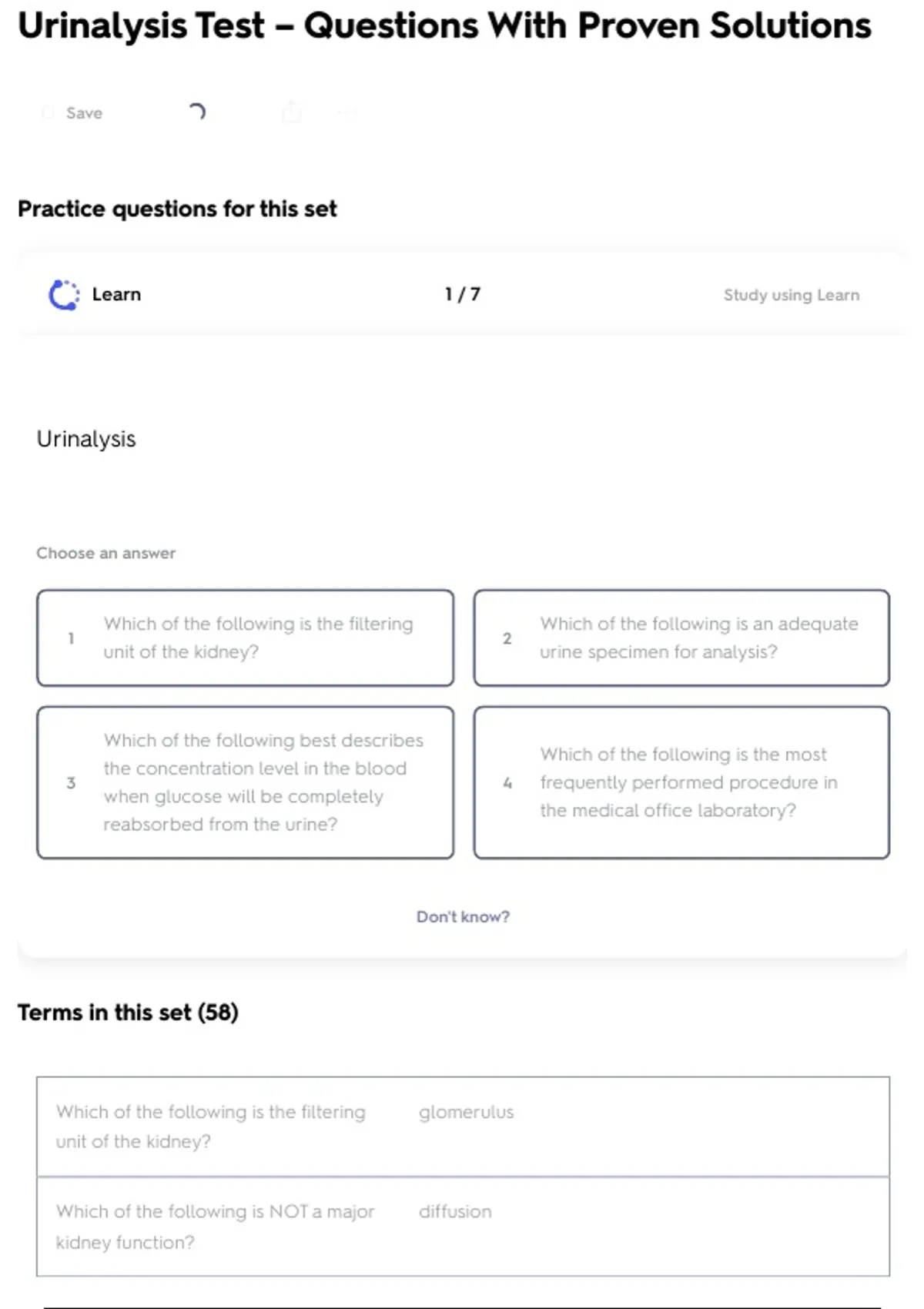The width and height of the screenshot is (924, 1309).
Task: Click the 1 / 7 progress counter
Action: [462, 294]
